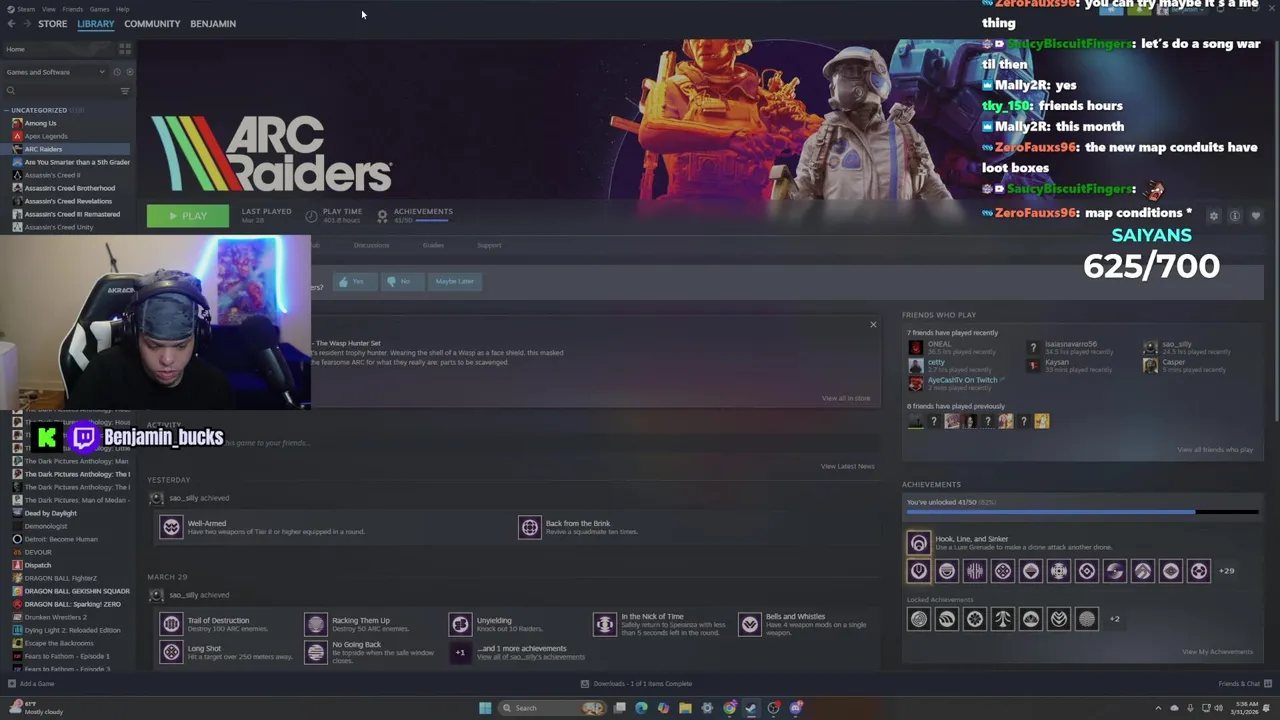Switch to the COMMUNITY tab
The image size is (1280, 720).
tap(152, 24)
